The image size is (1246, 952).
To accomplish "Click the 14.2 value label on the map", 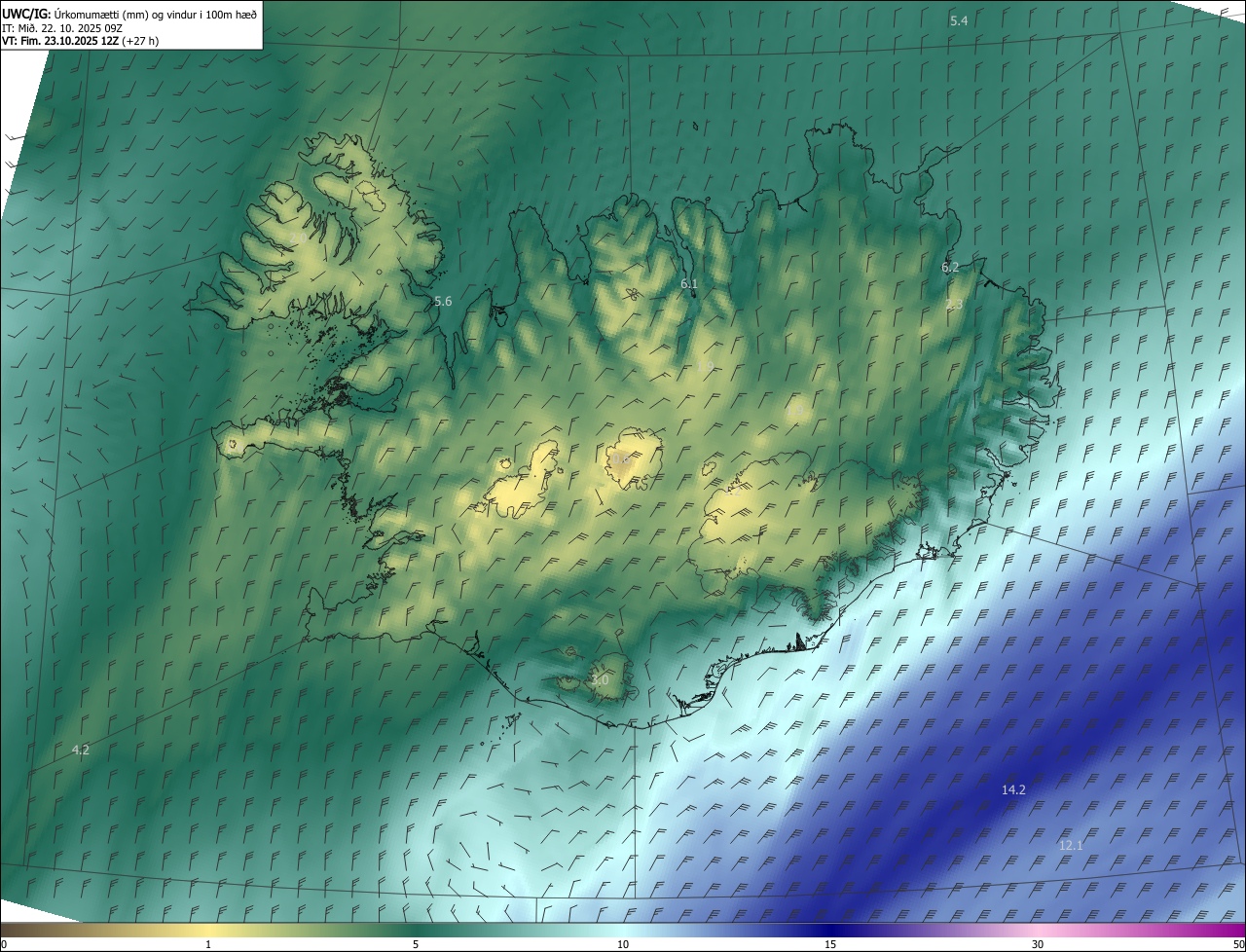I will pyautogui.click(x=1013, y=790).
